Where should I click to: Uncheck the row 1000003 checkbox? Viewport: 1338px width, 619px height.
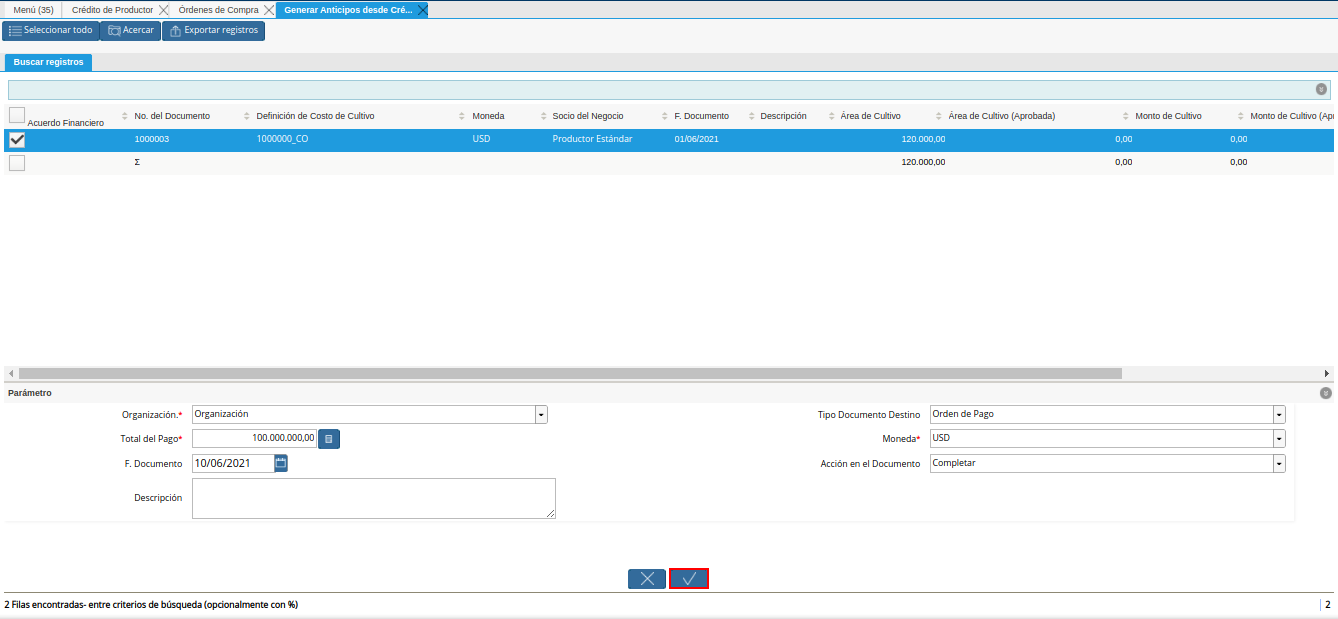(17, 140)
